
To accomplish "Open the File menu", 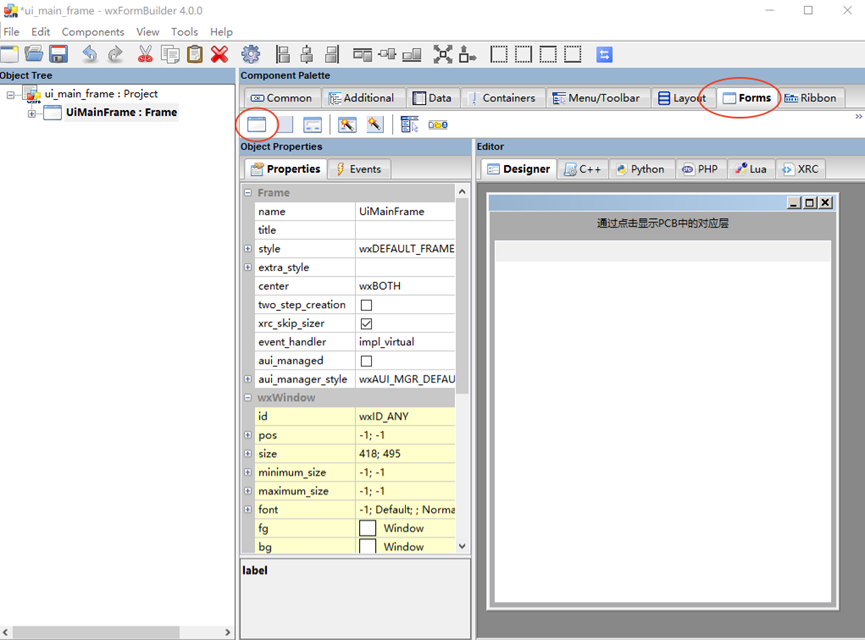I will click(11, 32).
